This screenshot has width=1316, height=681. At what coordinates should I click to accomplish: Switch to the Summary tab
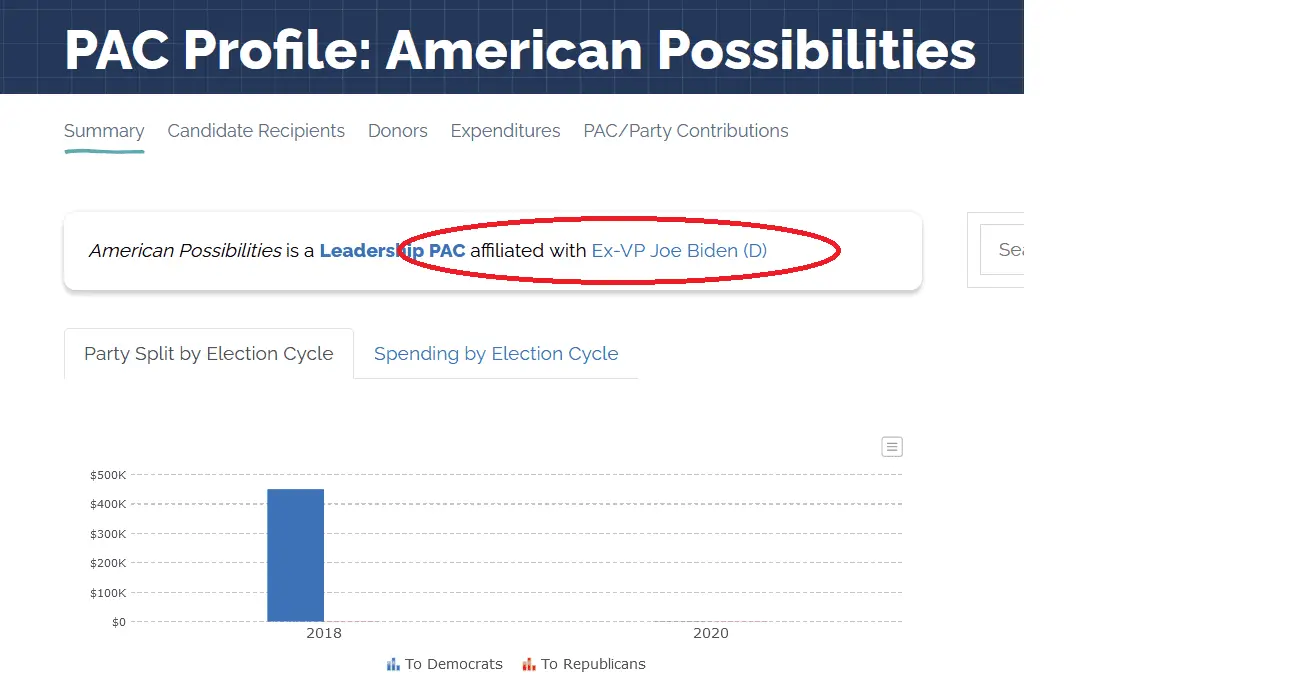104,131
